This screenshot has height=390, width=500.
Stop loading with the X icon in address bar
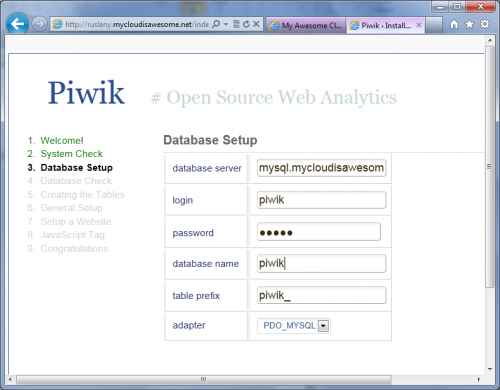pos(256,24)
